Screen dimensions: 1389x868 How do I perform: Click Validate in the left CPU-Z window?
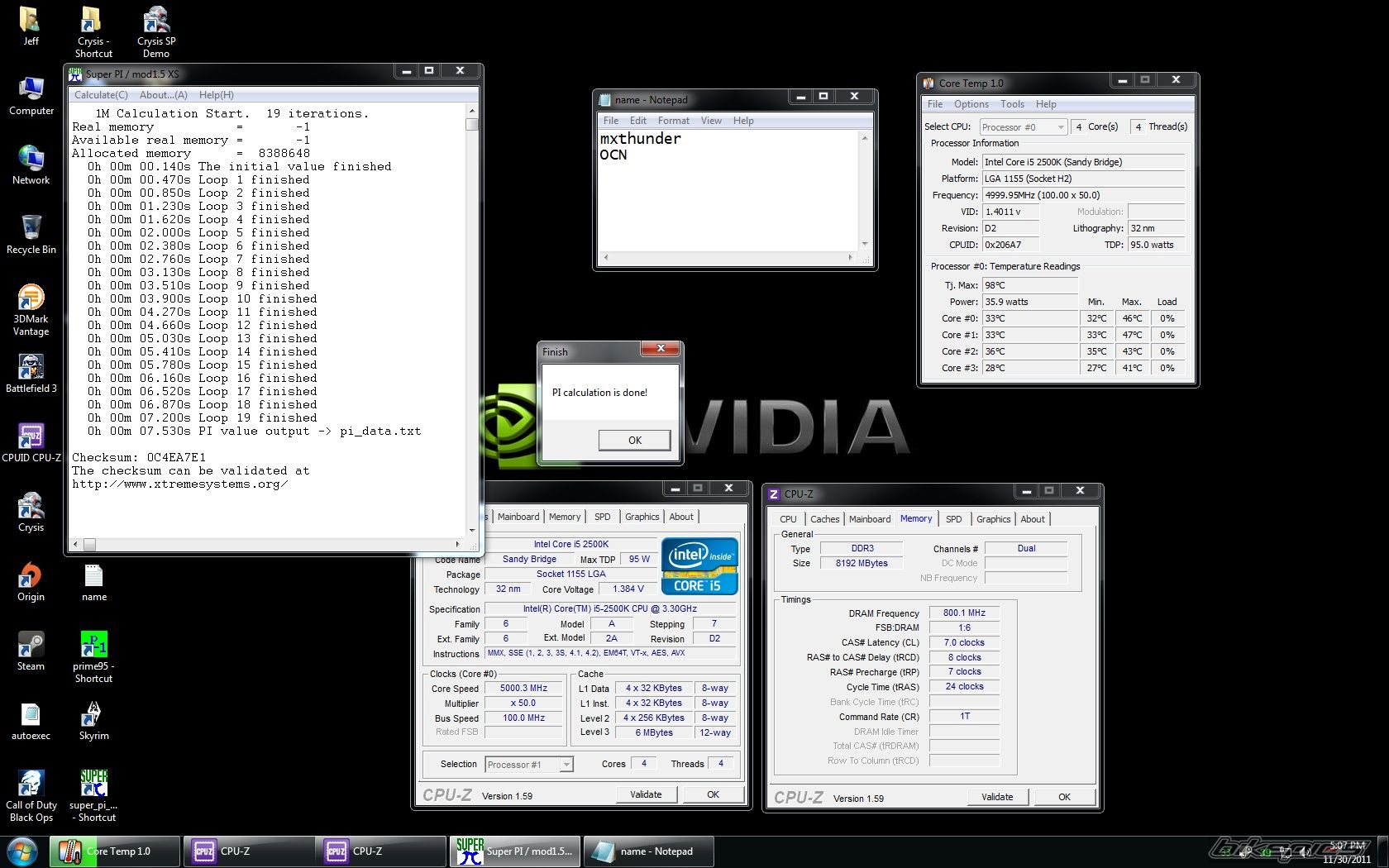coord(646,794)
